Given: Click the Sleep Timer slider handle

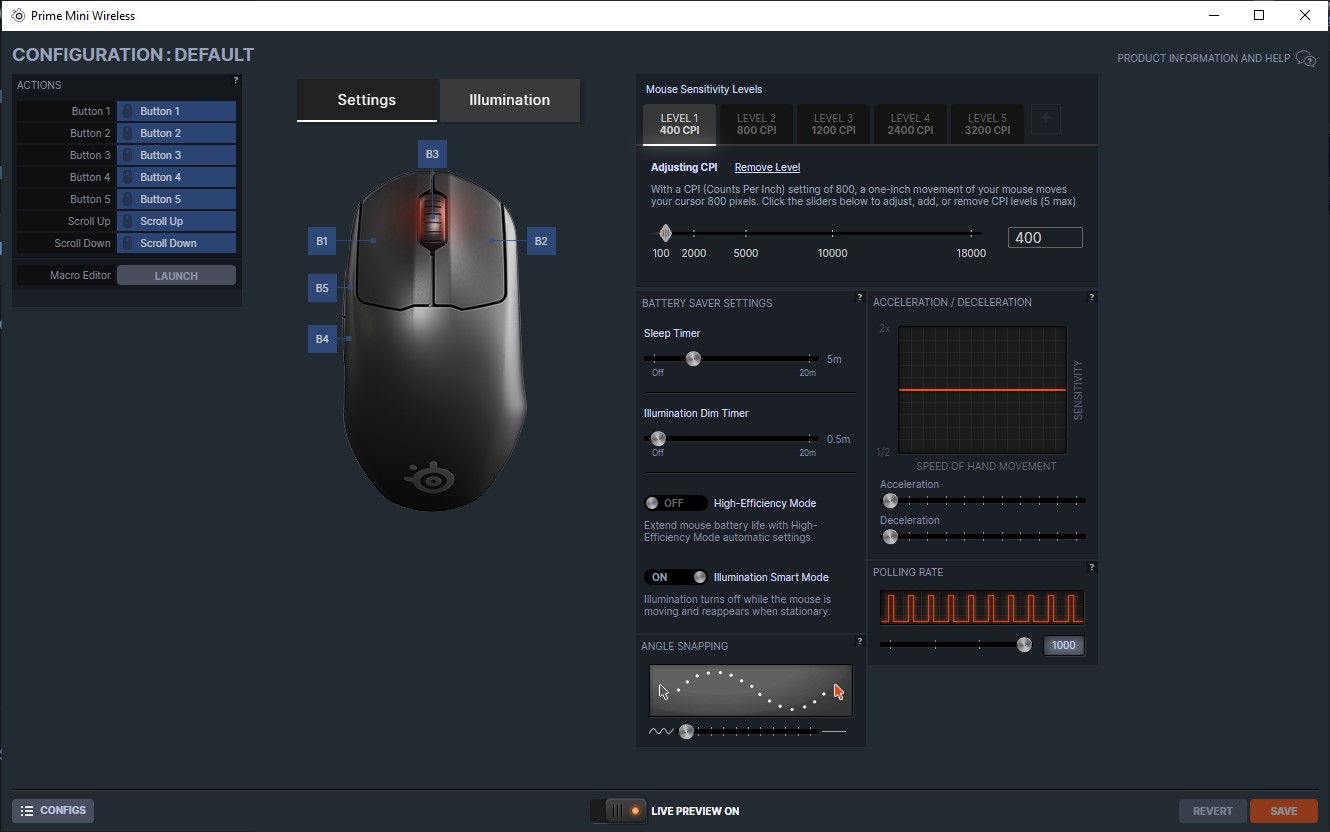Looking at the screenshot, I should (x=693, y=358).
